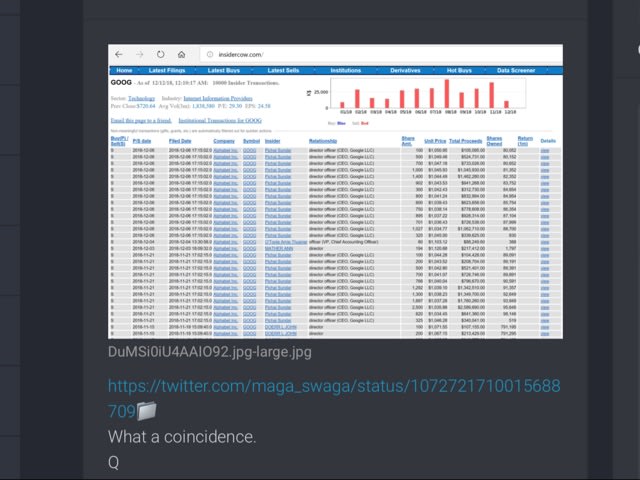
Task: Click the browser back arrow
Action: tap(119, 54)
